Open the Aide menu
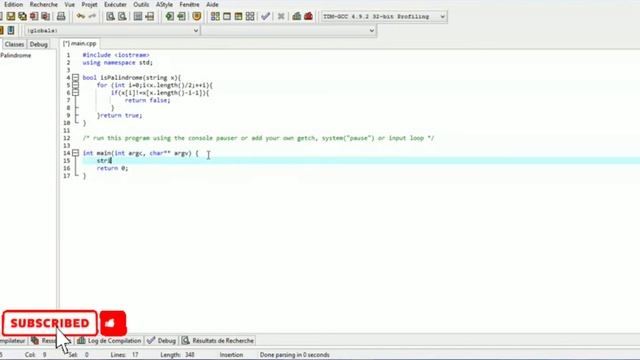The image size is (640, 360). tap(212, 4)
